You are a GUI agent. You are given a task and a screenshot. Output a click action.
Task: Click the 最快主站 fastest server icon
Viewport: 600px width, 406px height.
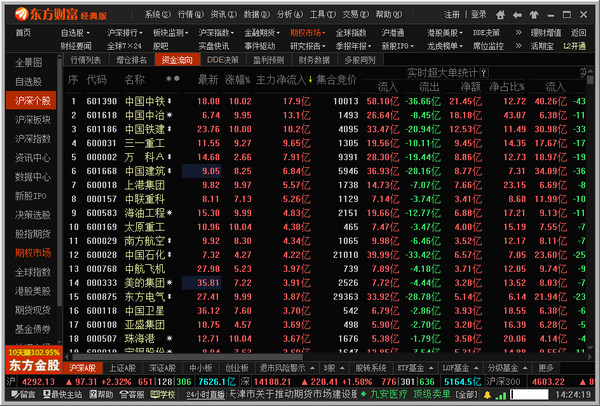63,394
